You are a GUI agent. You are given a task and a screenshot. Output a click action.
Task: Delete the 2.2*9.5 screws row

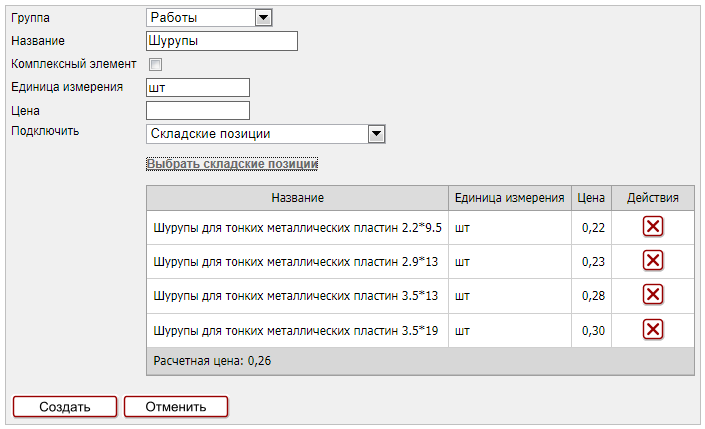point(652,227)
